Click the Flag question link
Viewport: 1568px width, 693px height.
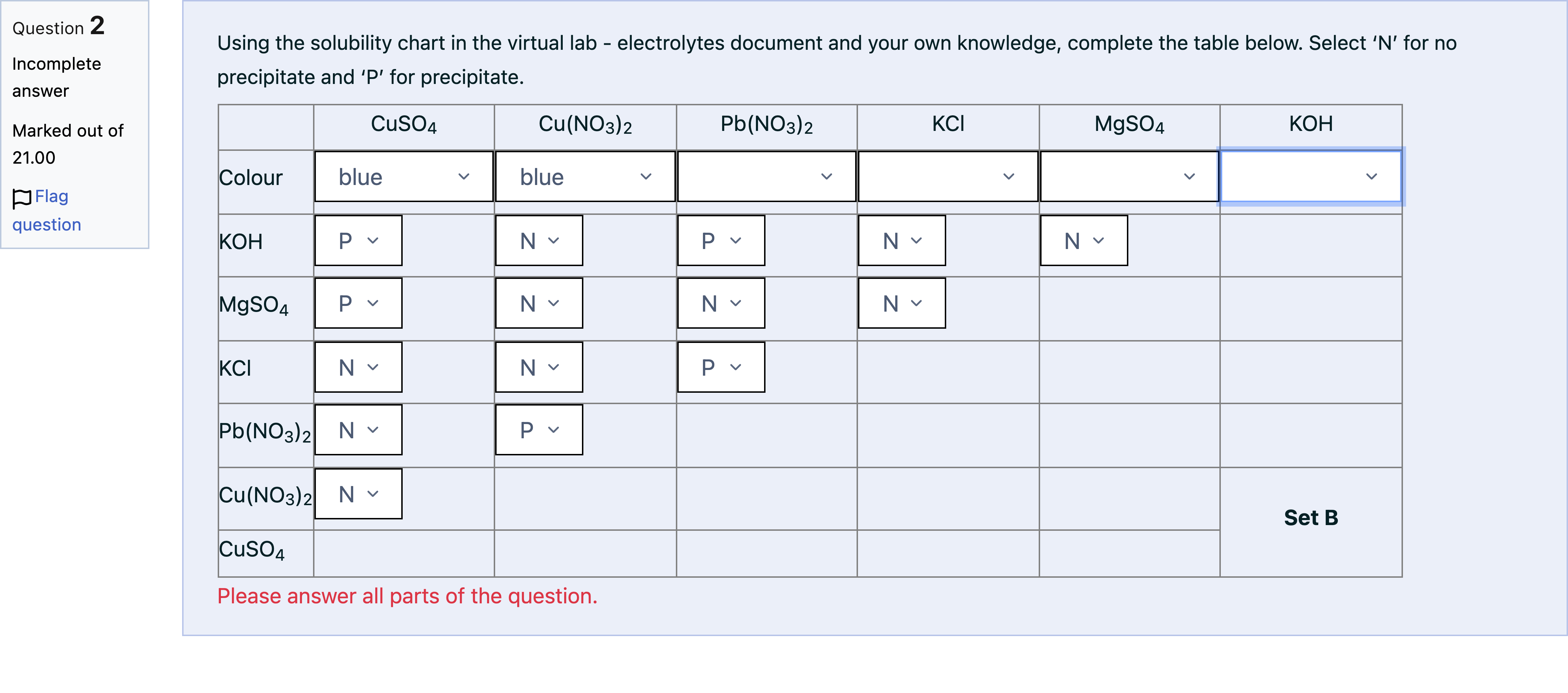tap(46, 210)
